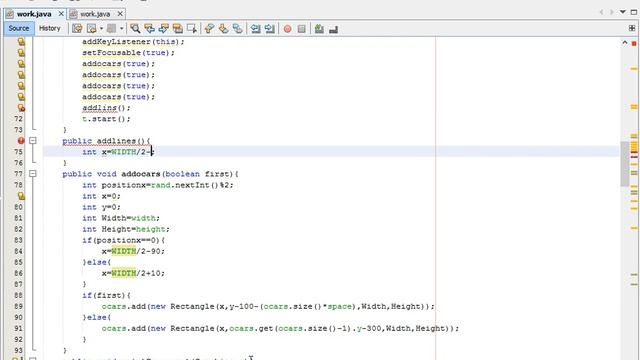Click 'addlins();' underlined call
Screen dimensions: 640x360
click(x=106, y=108)
